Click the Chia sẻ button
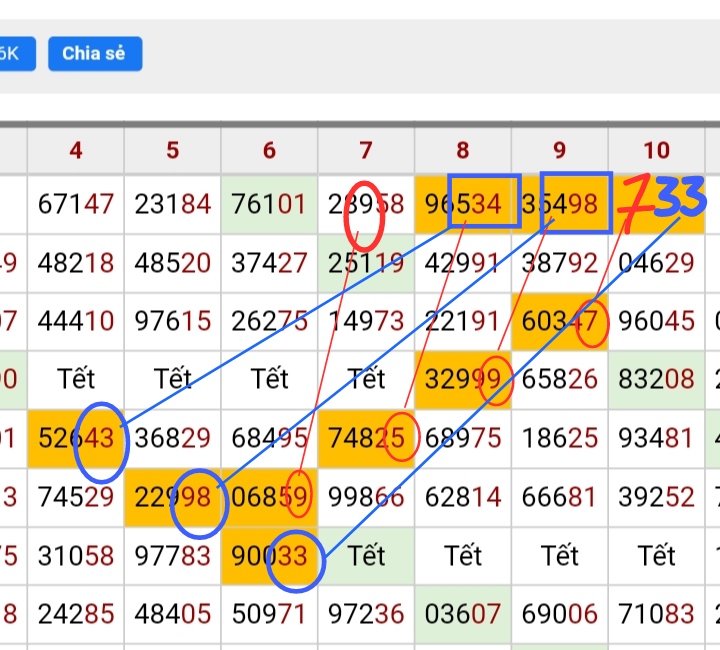Image resolution: width=720 pixels, height=650 pixels. pyautogui.click(x=94, y=54)
